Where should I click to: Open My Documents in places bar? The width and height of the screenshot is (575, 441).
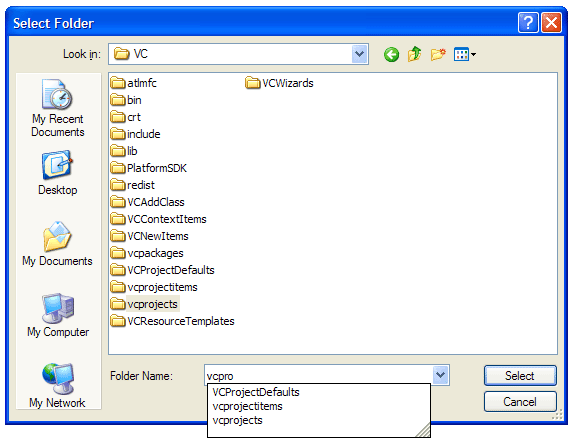58,244
